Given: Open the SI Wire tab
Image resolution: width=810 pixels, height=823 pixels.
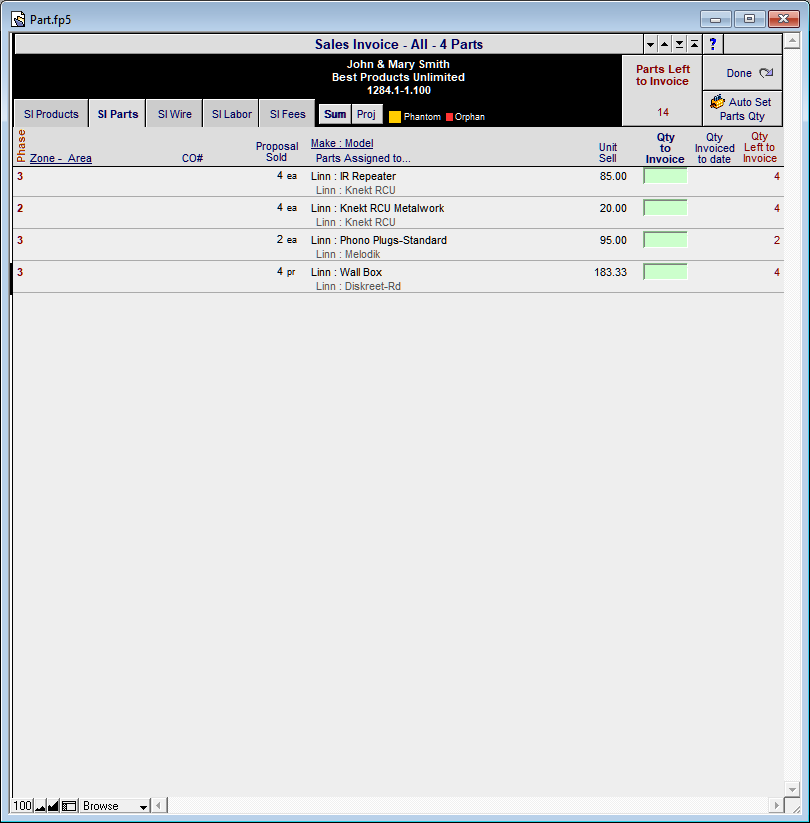Looking at the screenshot, I should point(175,114).
